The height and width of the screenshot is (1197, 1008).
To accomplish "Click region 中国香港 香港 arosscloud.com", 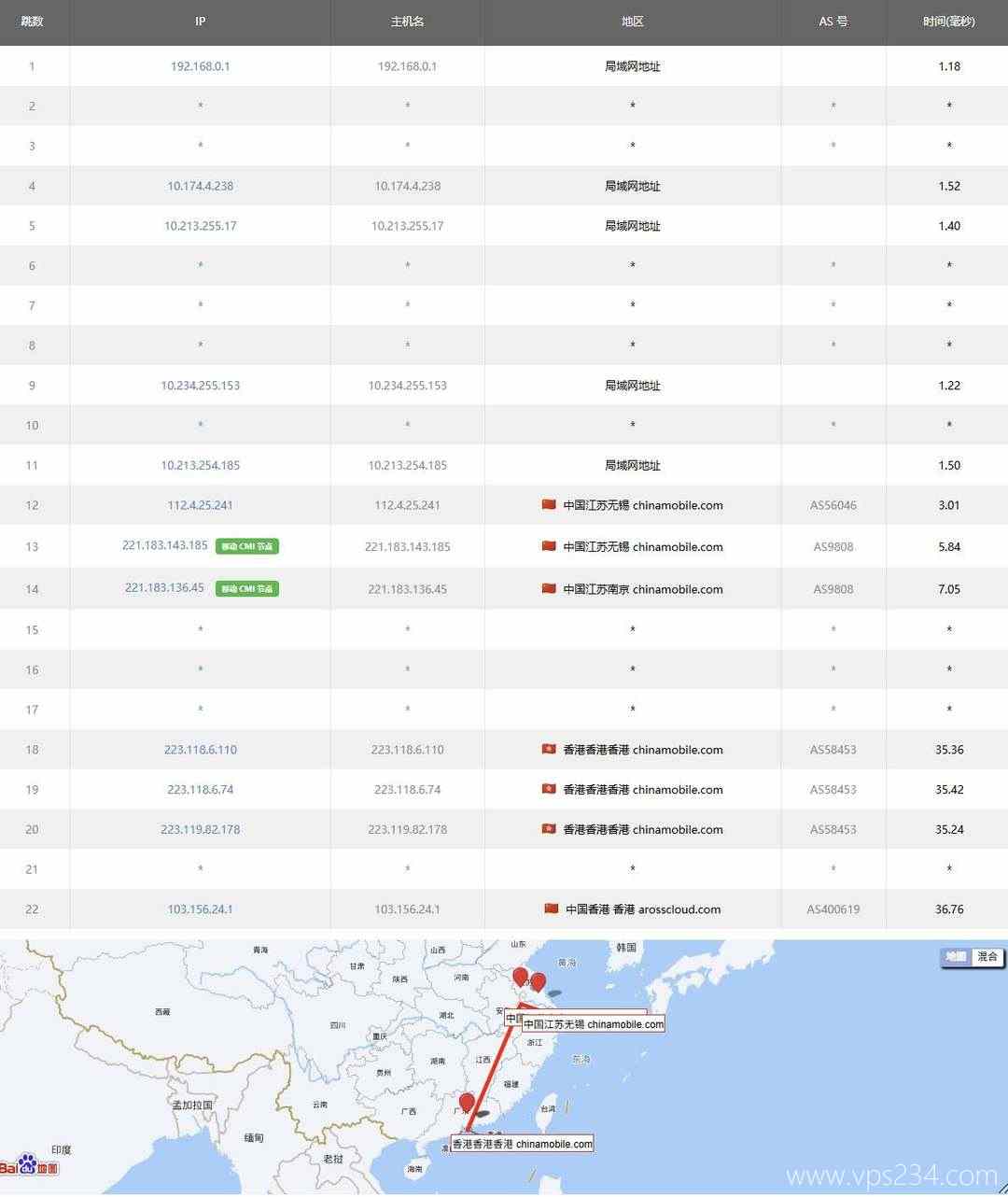I will click(x=643, y=909).
